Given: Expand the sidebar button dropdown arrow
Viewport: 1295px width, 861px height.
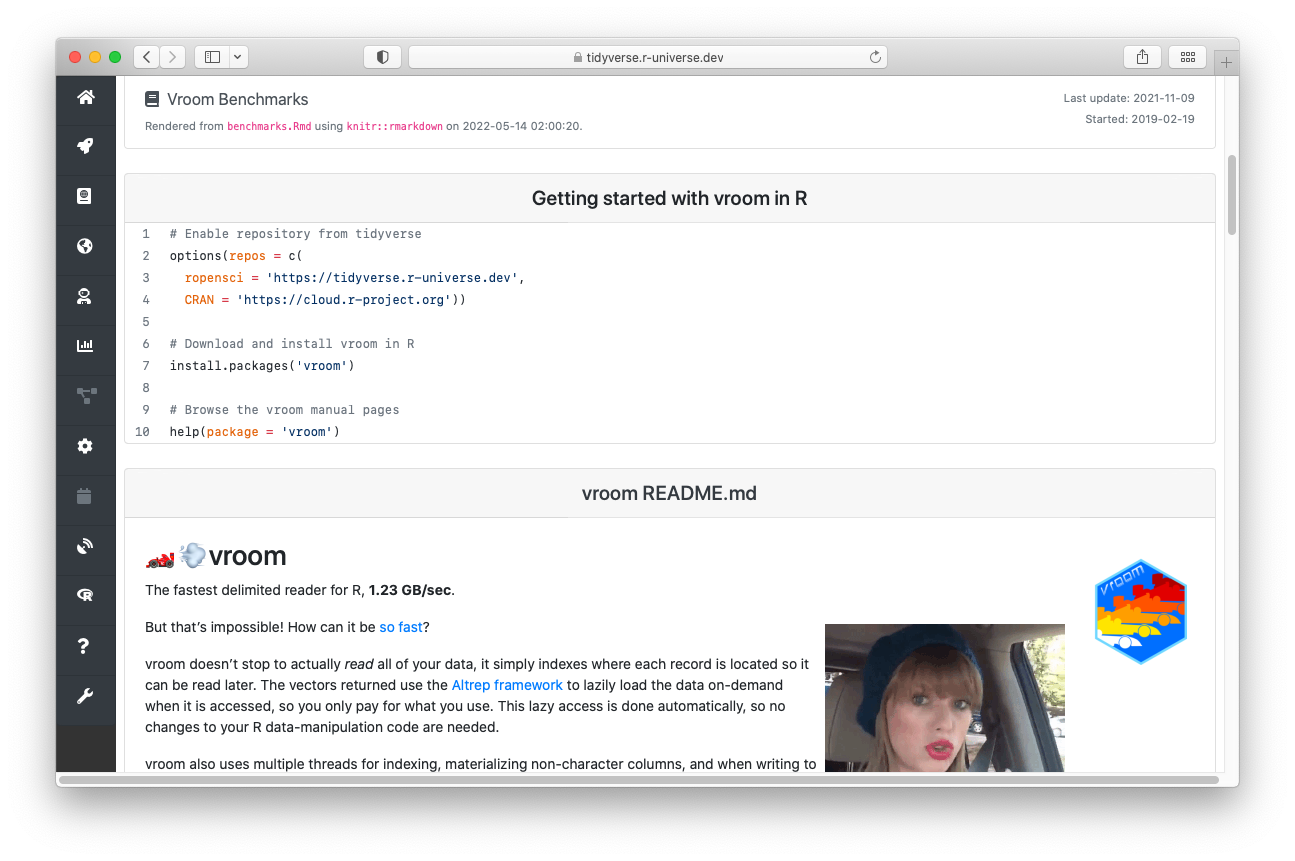Looking at the screenshot, I should (238, 57).
